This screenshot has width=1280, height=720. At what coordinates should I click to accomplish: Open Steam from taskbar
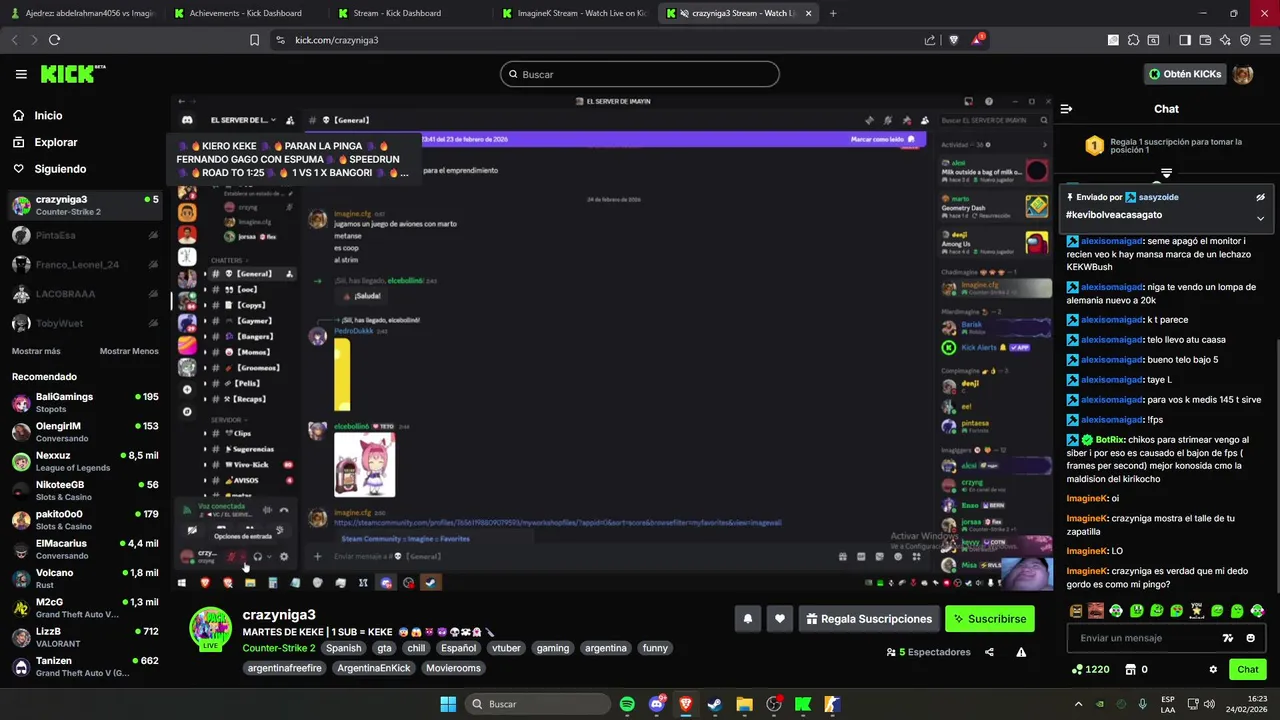click(x=715, y=704)
